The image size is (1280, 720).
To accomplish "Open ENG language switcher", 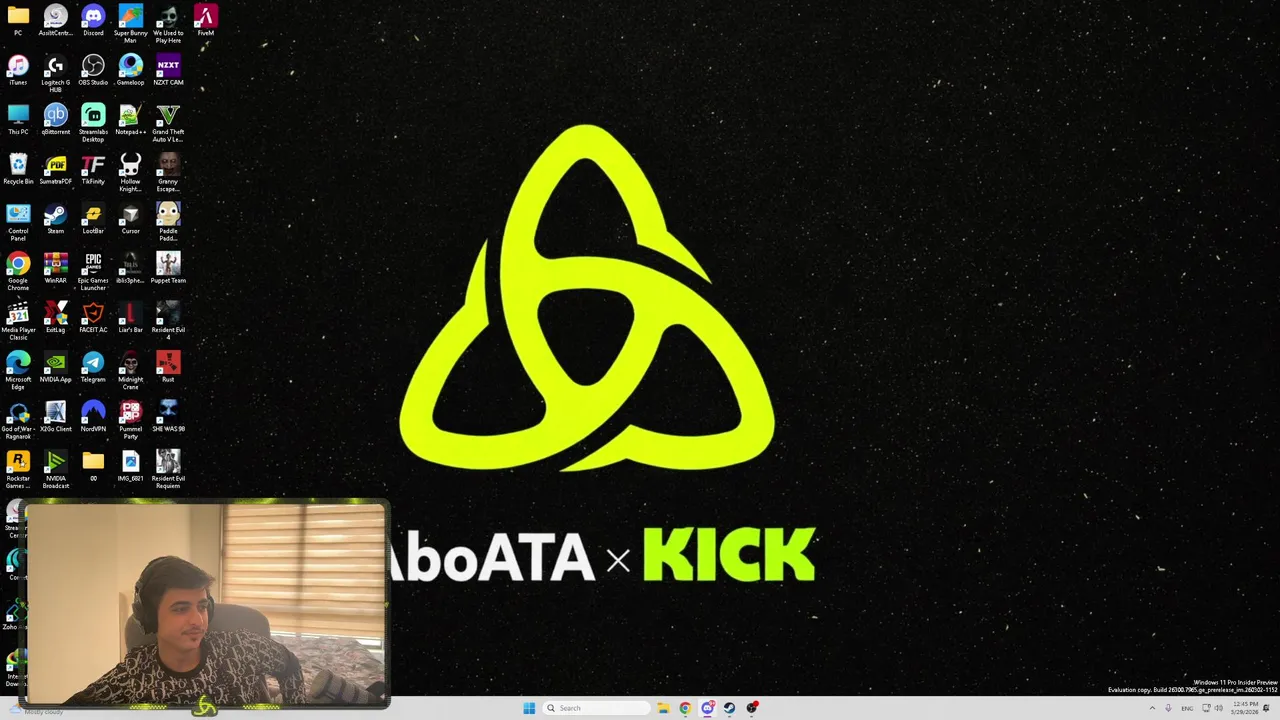I will pyautogui.click(x=1187, y=708).
